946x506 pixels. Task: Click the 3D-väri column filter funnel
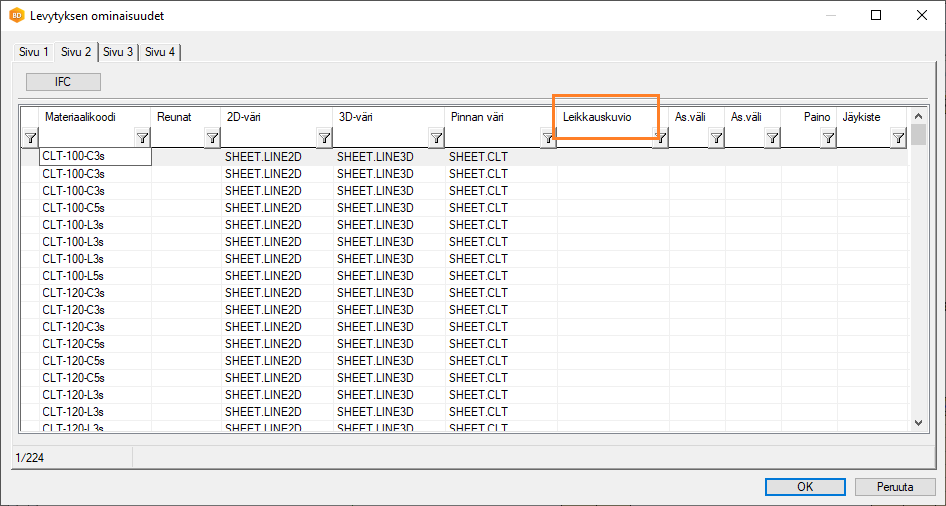[436, 138]
